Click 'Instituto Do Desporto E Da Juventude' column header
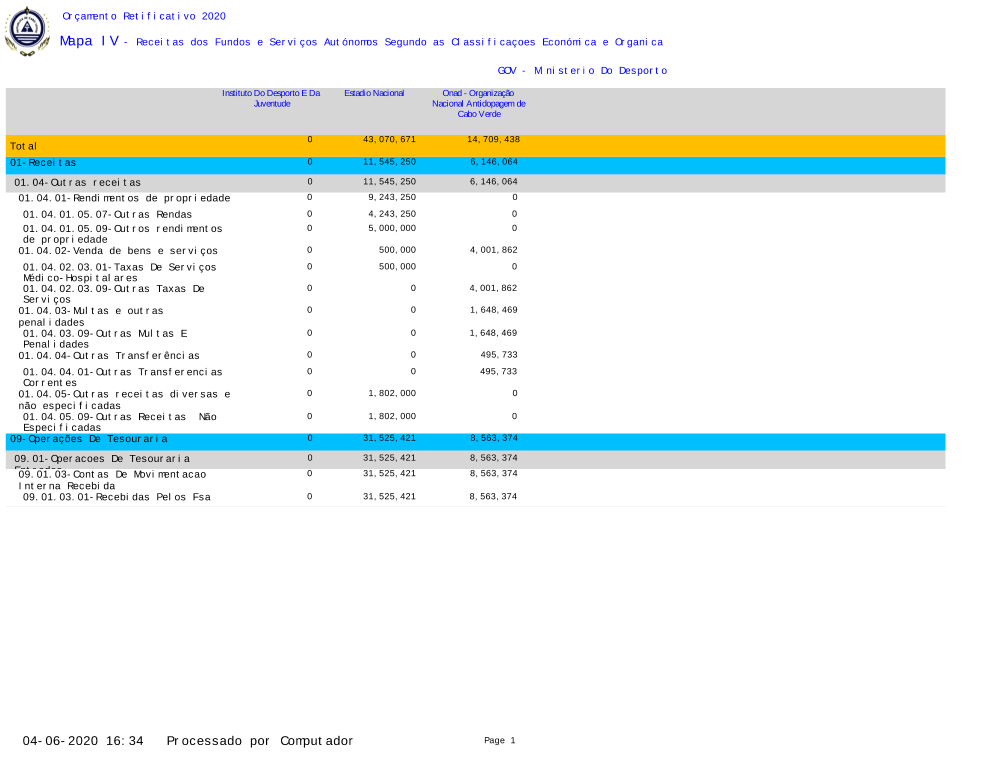The image size is (1000, 773). pyautogui.click(x=271, y=98)
